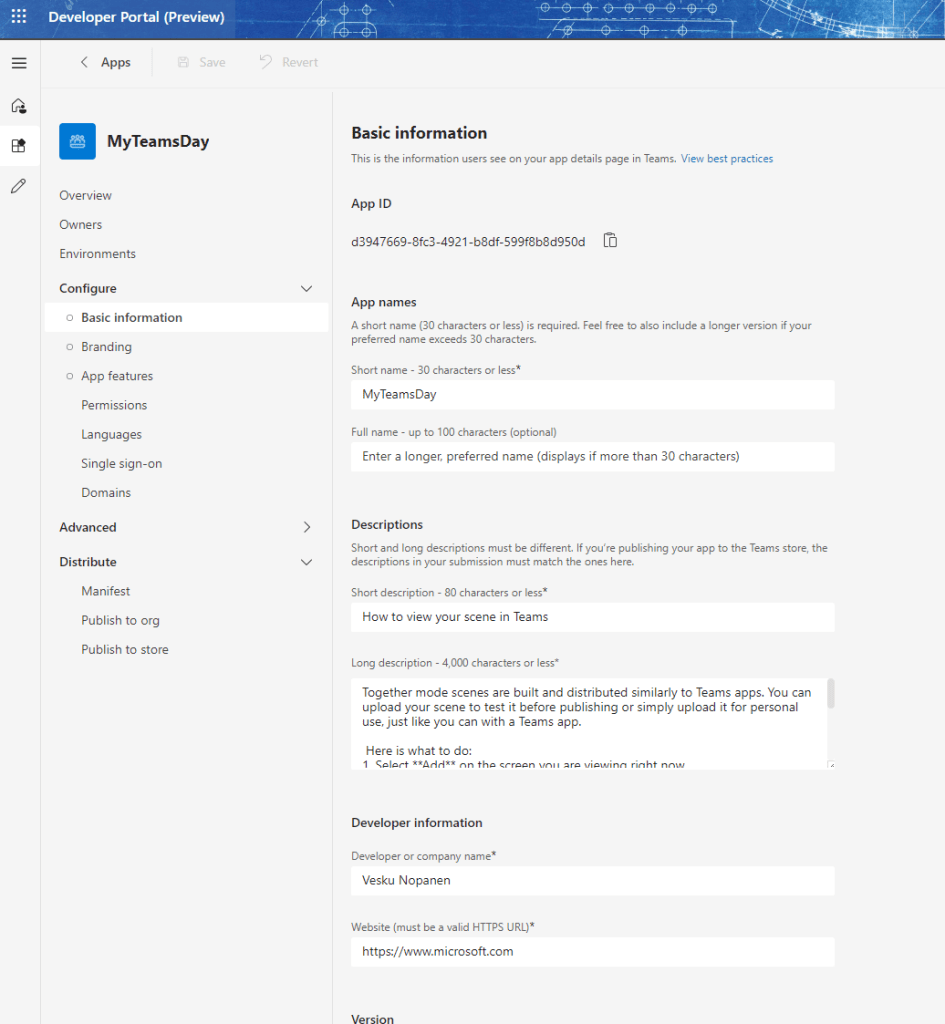Open Publish to store page

tap(124, 650)
